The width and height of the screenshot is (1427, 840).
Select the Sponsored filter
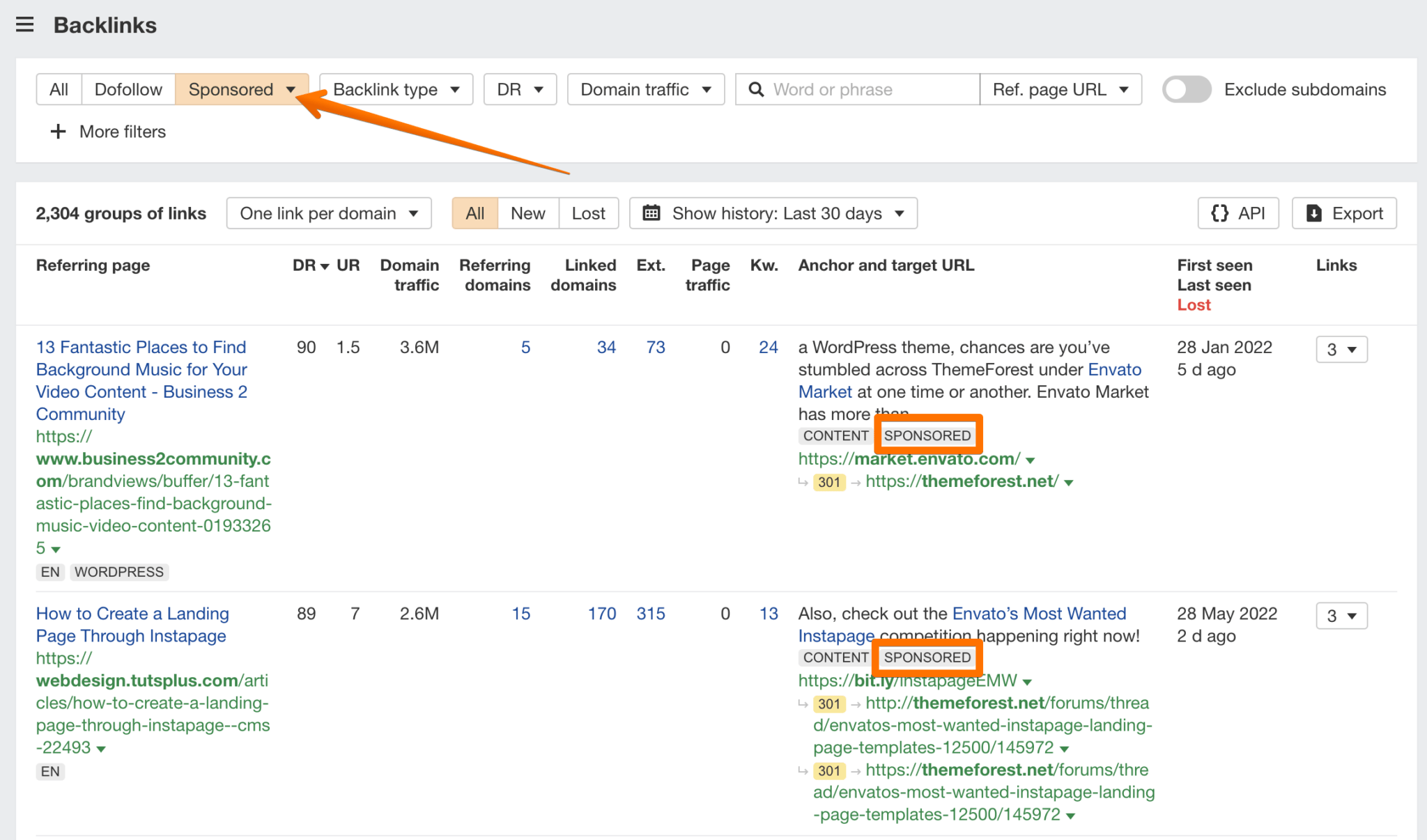click(x=231, y=89)
